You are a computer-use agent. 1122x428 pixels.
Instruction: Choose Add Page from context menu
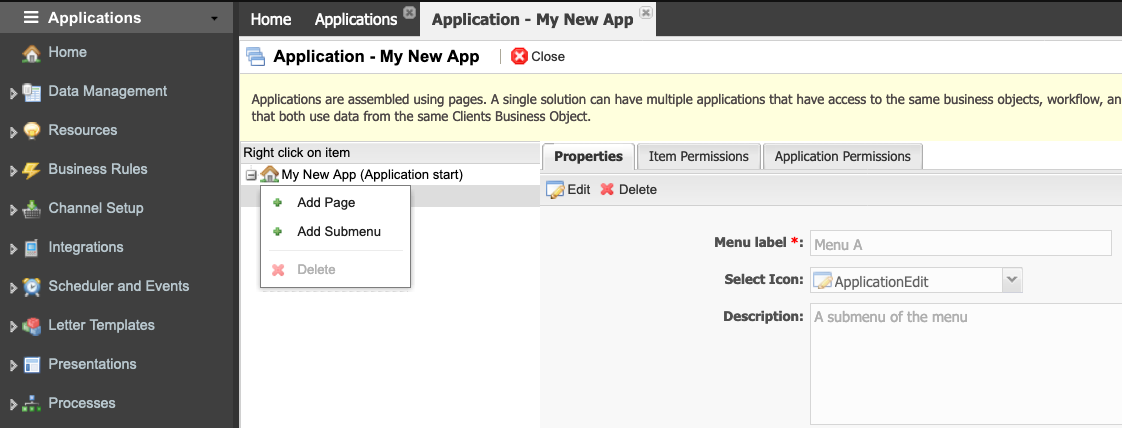pyautogui.click(x=326, y=203)
